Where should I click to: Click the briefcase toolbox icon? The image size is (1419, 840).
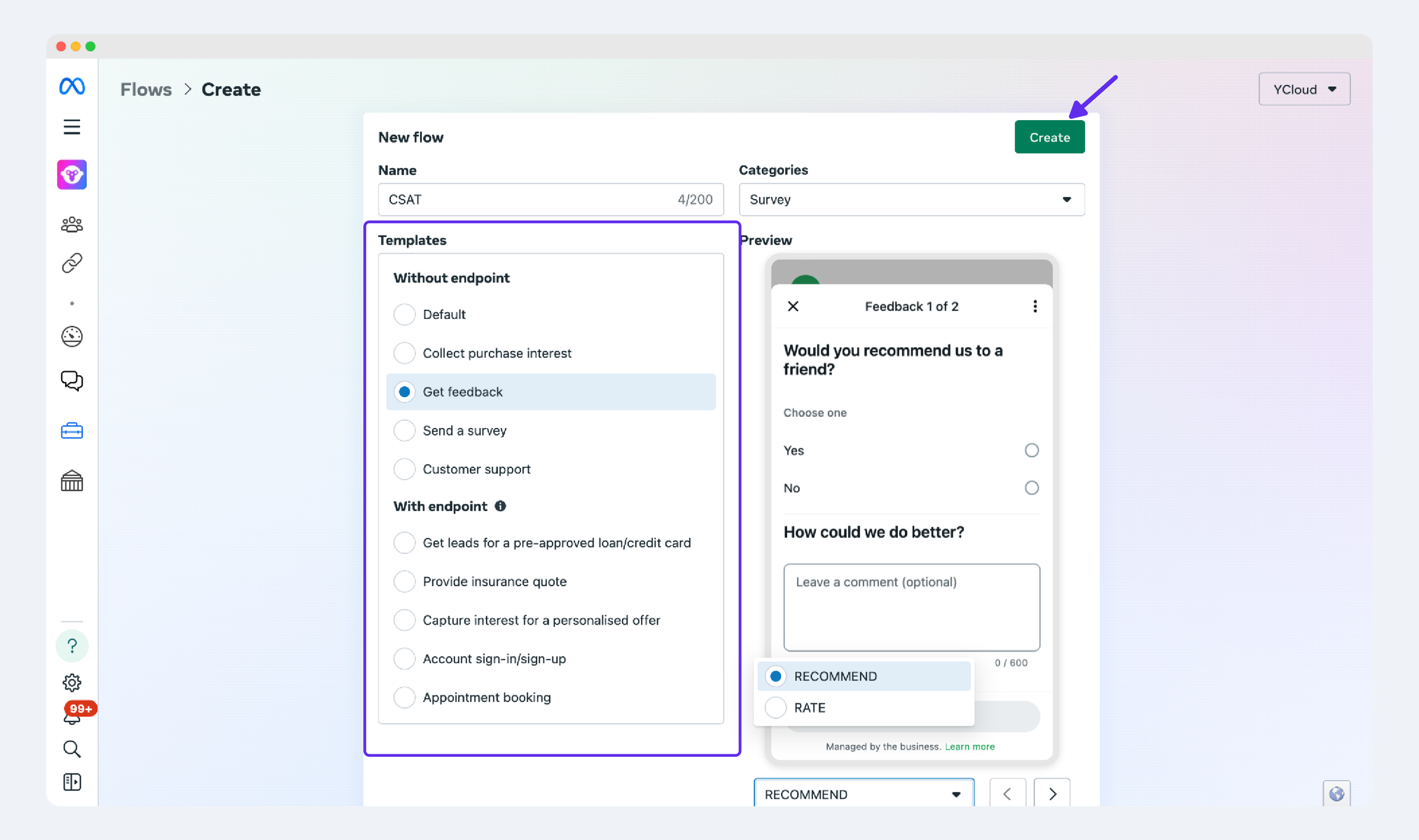pos(72,430)
